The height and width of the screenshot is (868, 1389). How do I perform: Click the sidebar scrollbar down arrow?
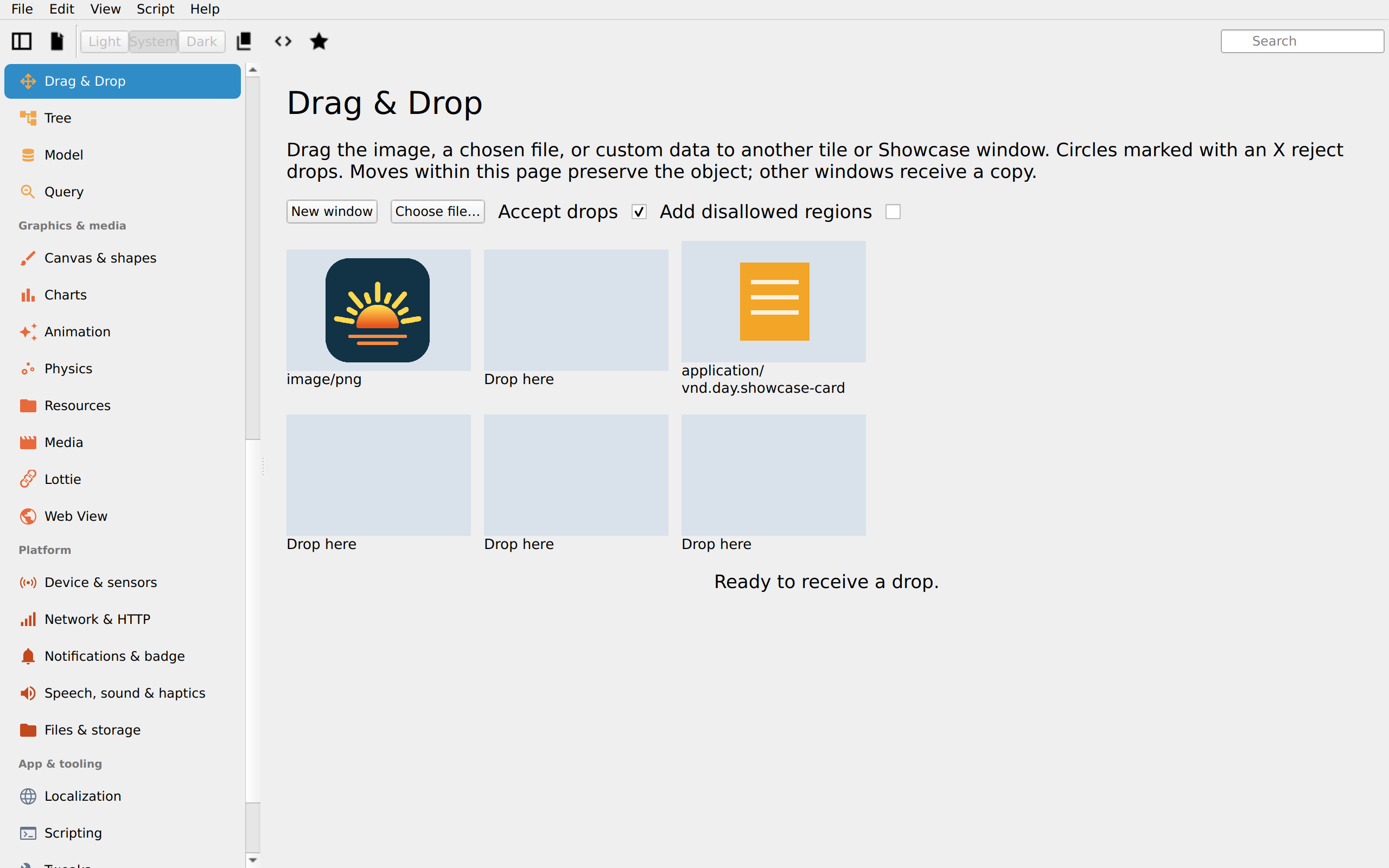(252, 860)
